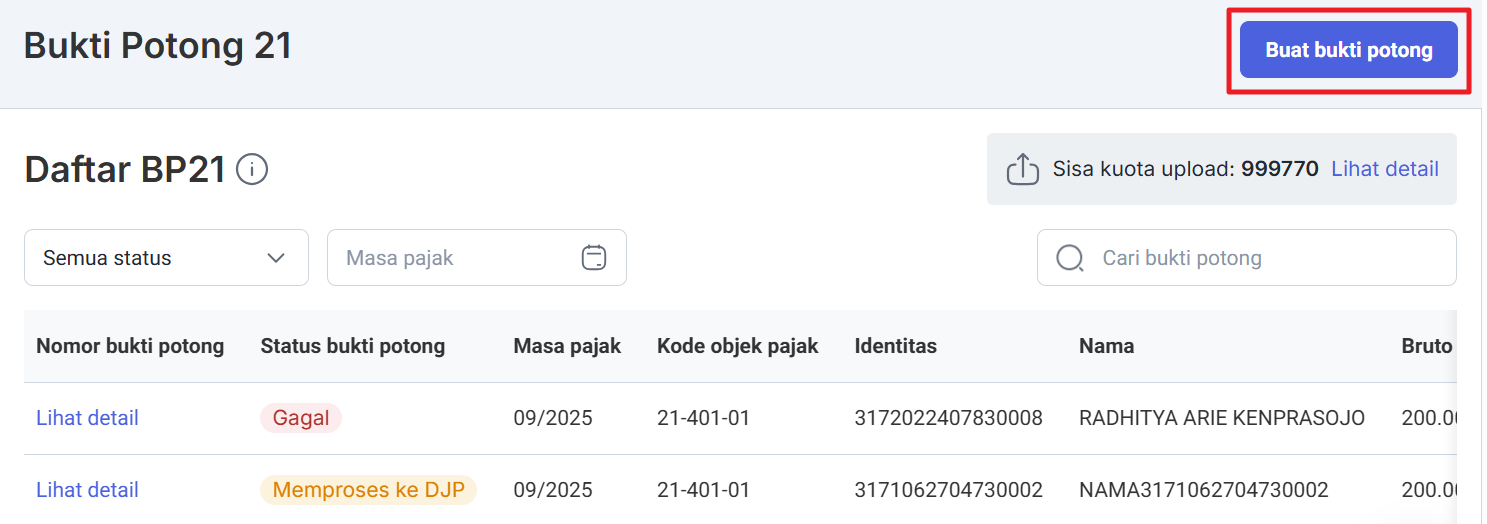Click the info icon beside Daftar BP21

coord(252,170)
